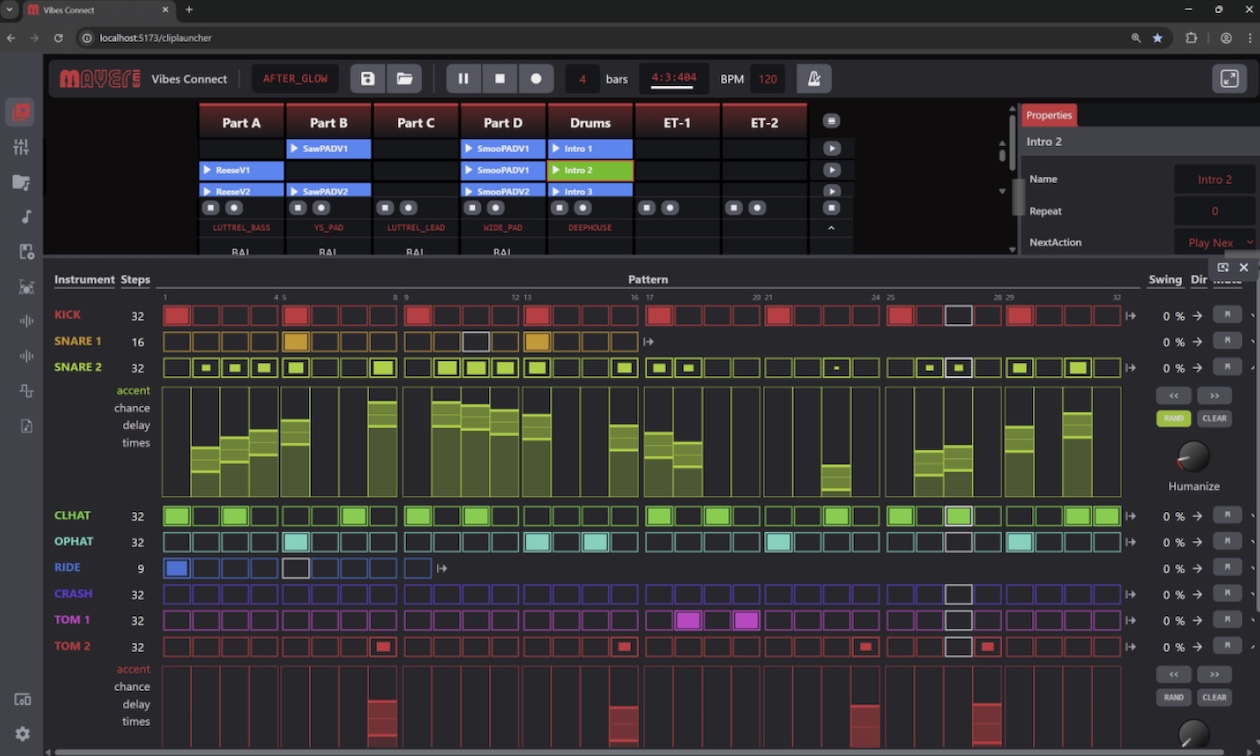Select the Properties tab
The height and width of the screenshot is (756, 1260).
click(x=1049, y=115)
